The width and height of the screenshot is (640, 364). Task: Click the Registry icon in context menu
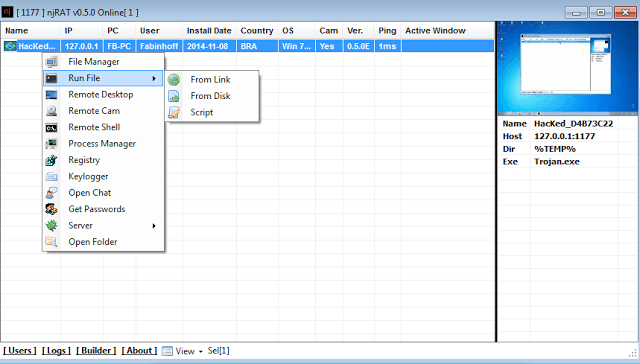point(51,160)
